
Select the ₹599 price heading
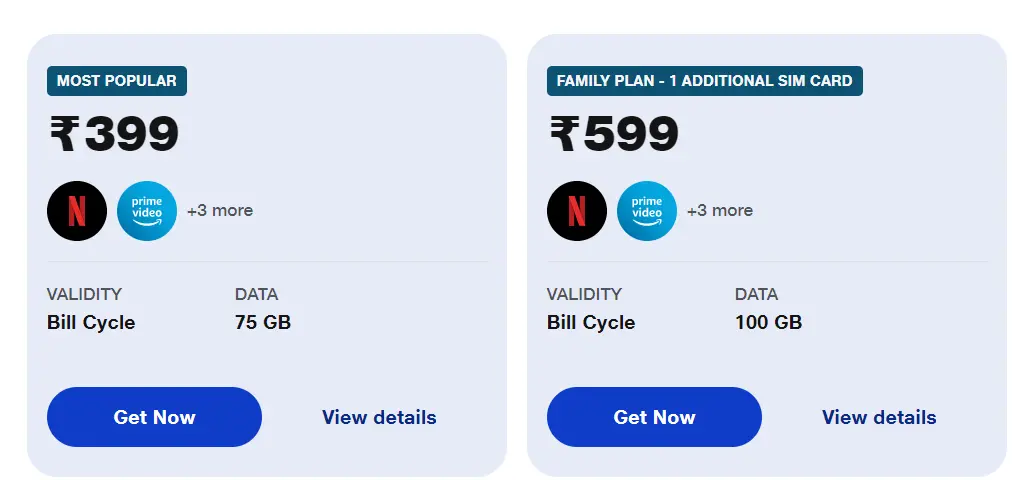click(614, 134)
